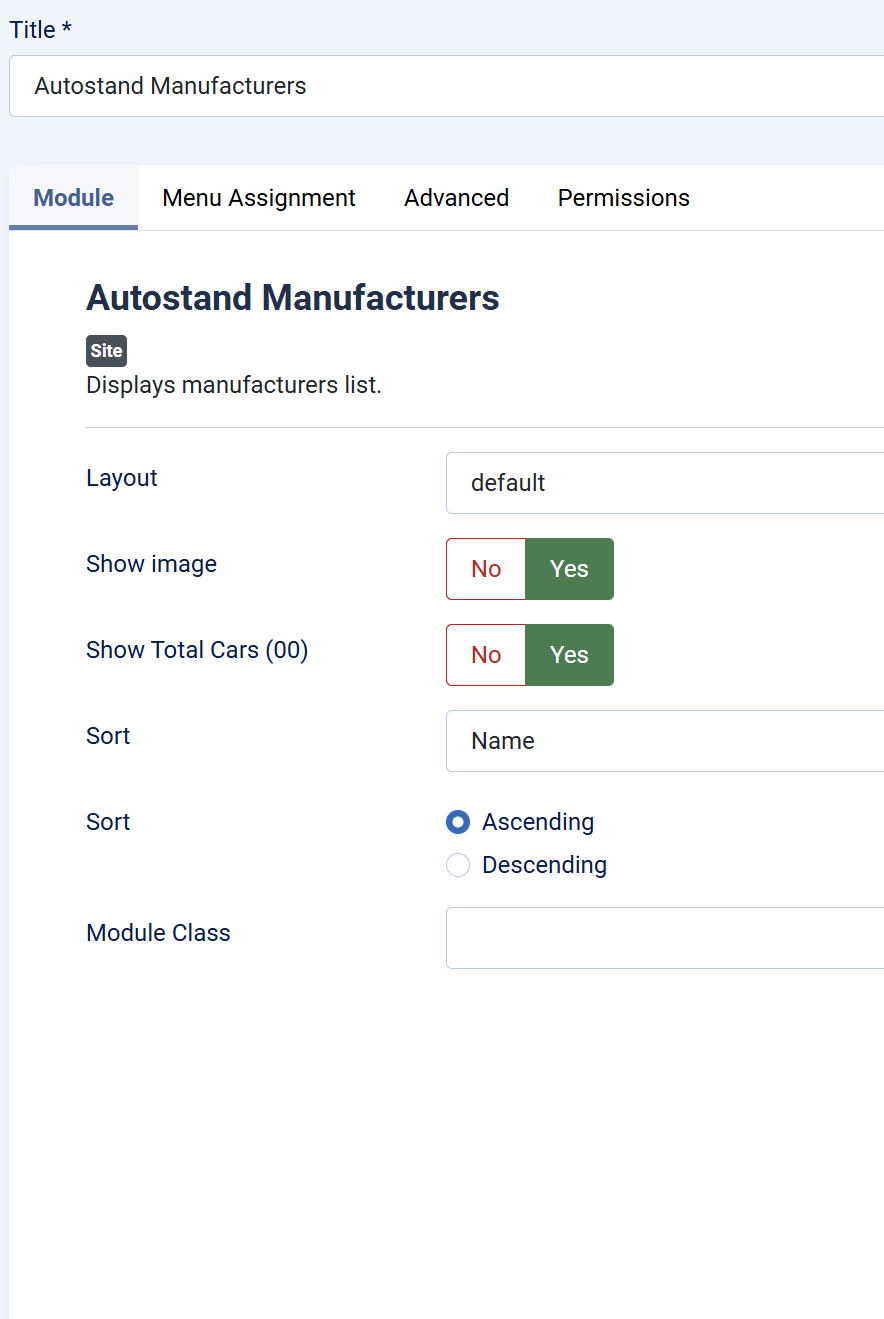Click into the Title input field
The width and height of the screenshot is (884, 1319).
point(447,86)
